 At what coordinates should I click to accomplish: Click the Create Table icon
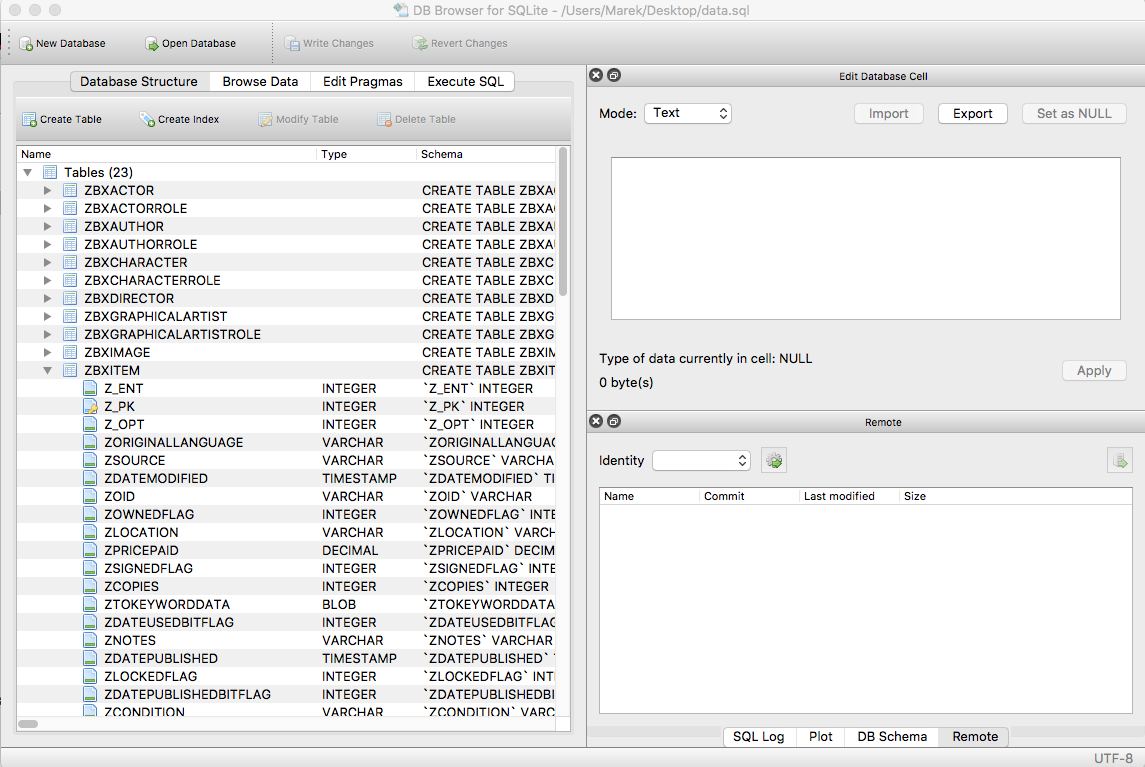pos(30,120)
